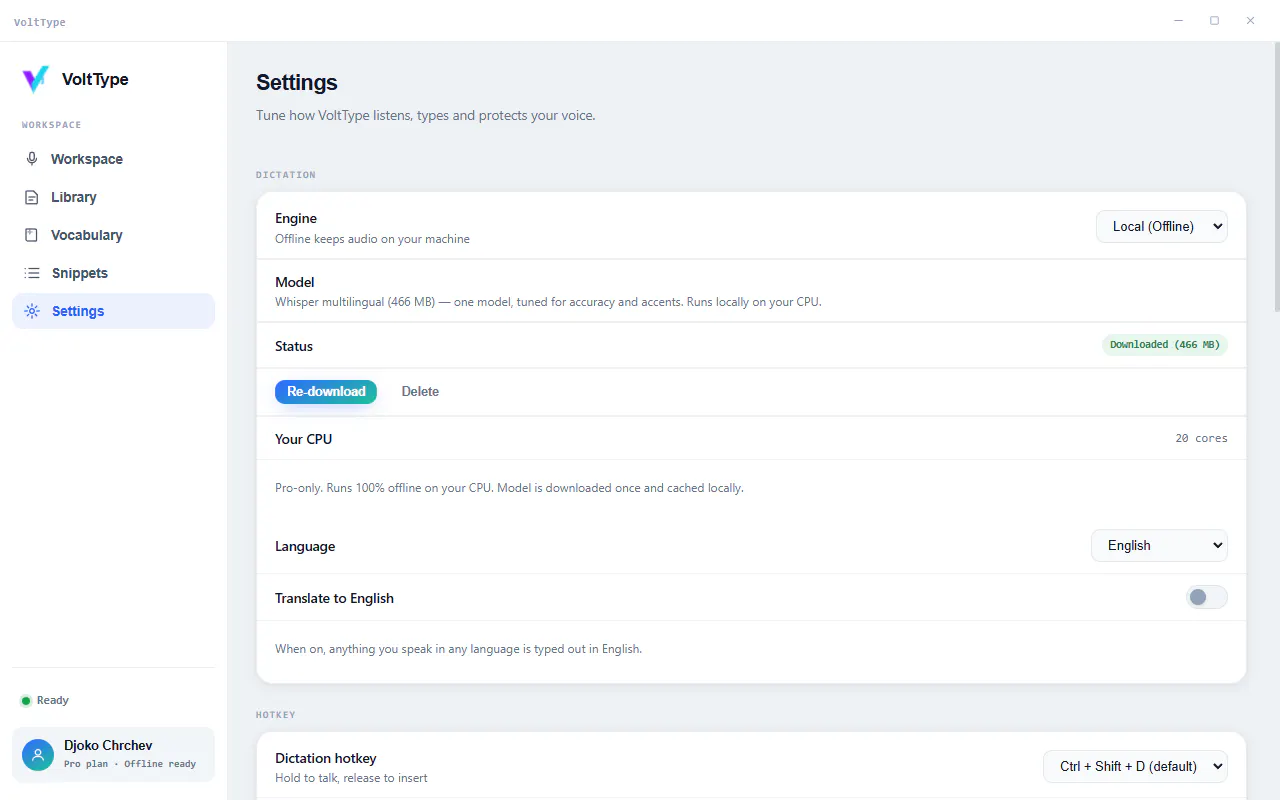Click the "Your CPU" row label
Viewport: 1280px width, 800px height.
coord(303,439)
